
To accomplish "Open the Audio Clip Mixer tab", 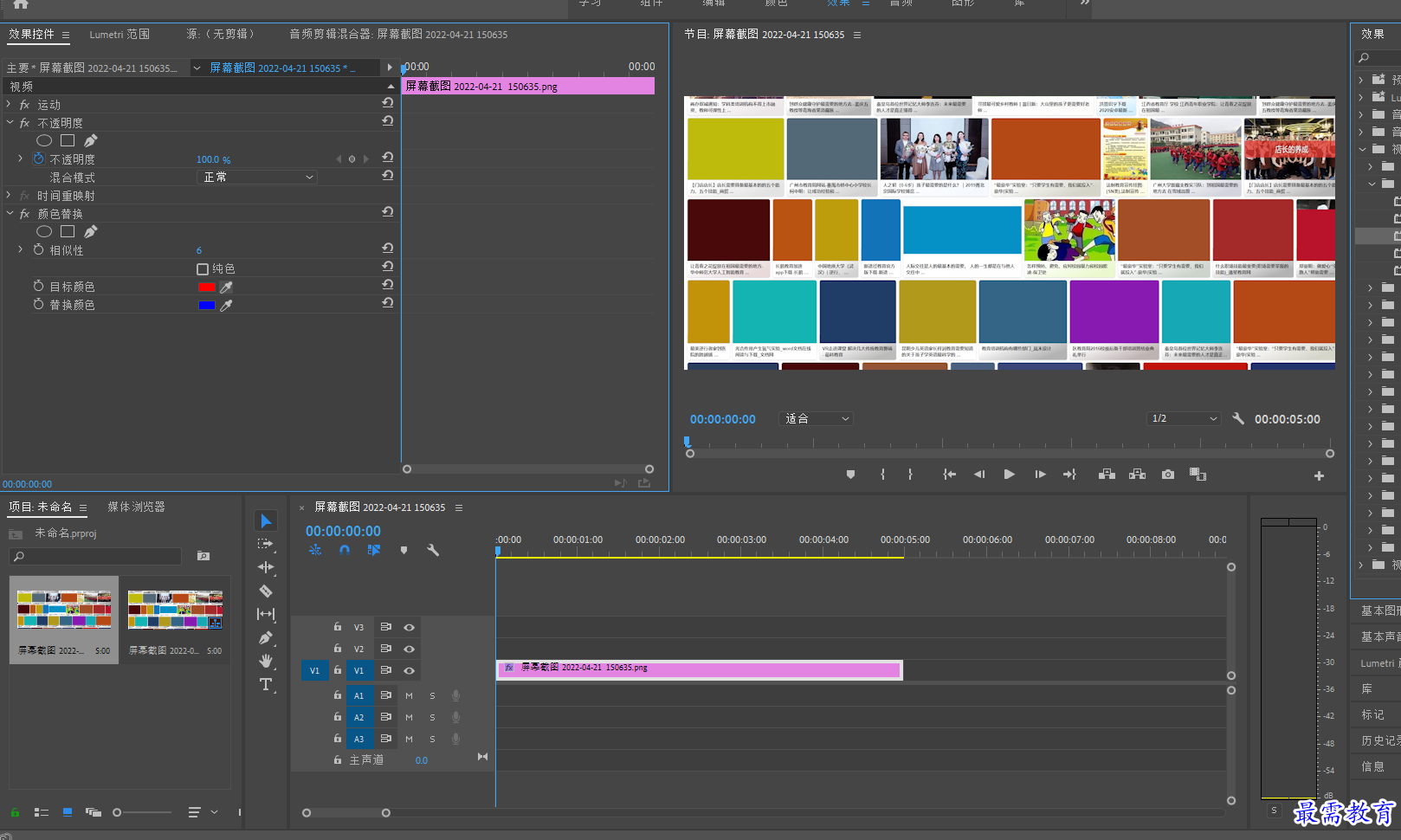I will pos(398,35).
